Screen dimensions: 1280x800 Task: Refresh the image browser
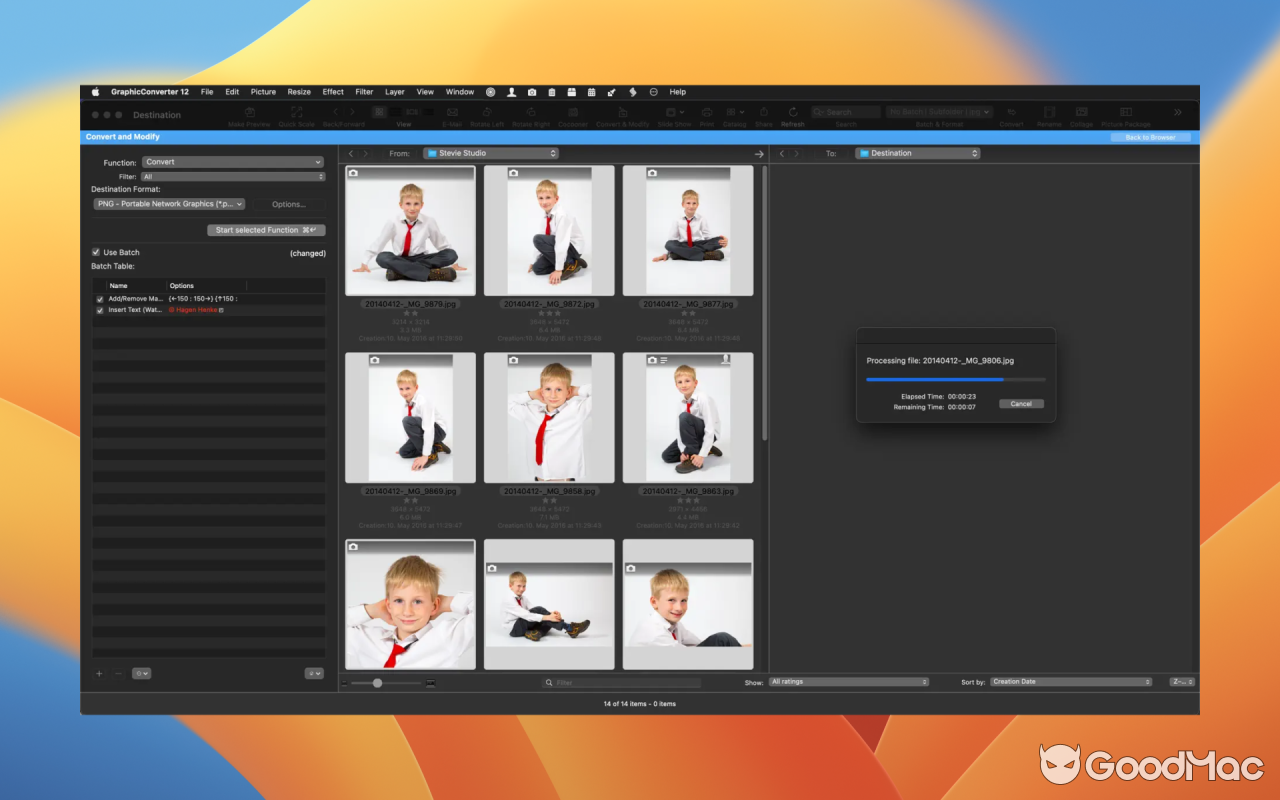(793, 113)
